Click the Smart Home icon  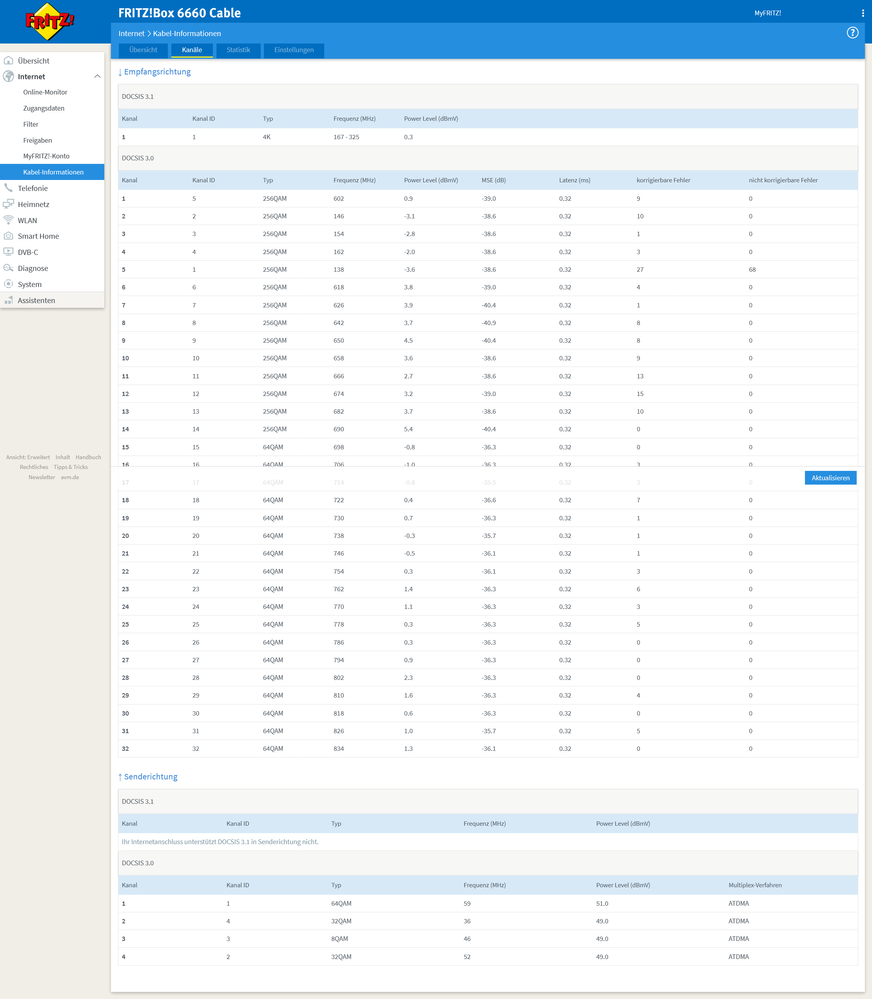click(9, 236)
